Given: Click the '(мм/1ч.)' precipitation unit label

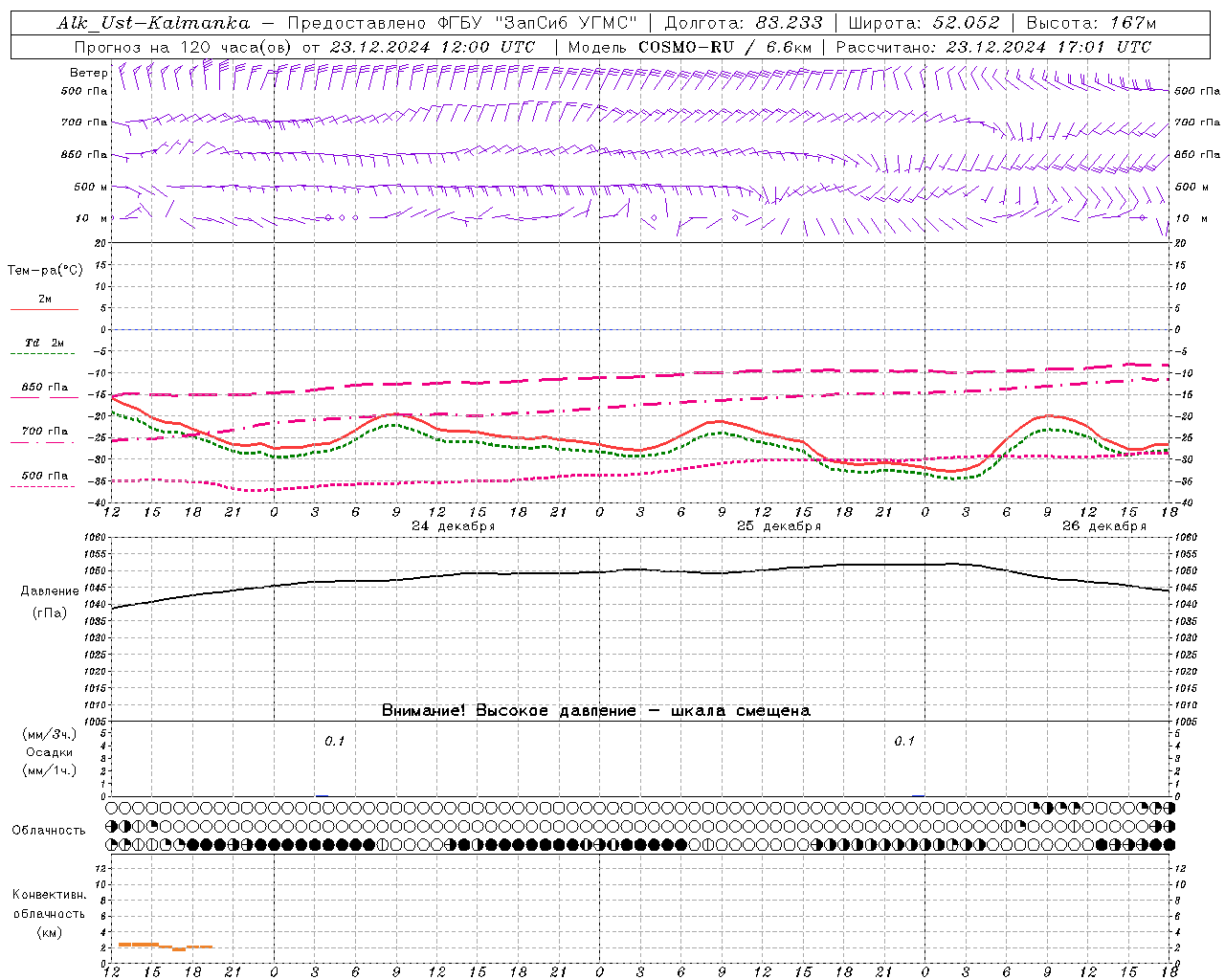Looking at the screenshot, I should [x=50, y=770].
